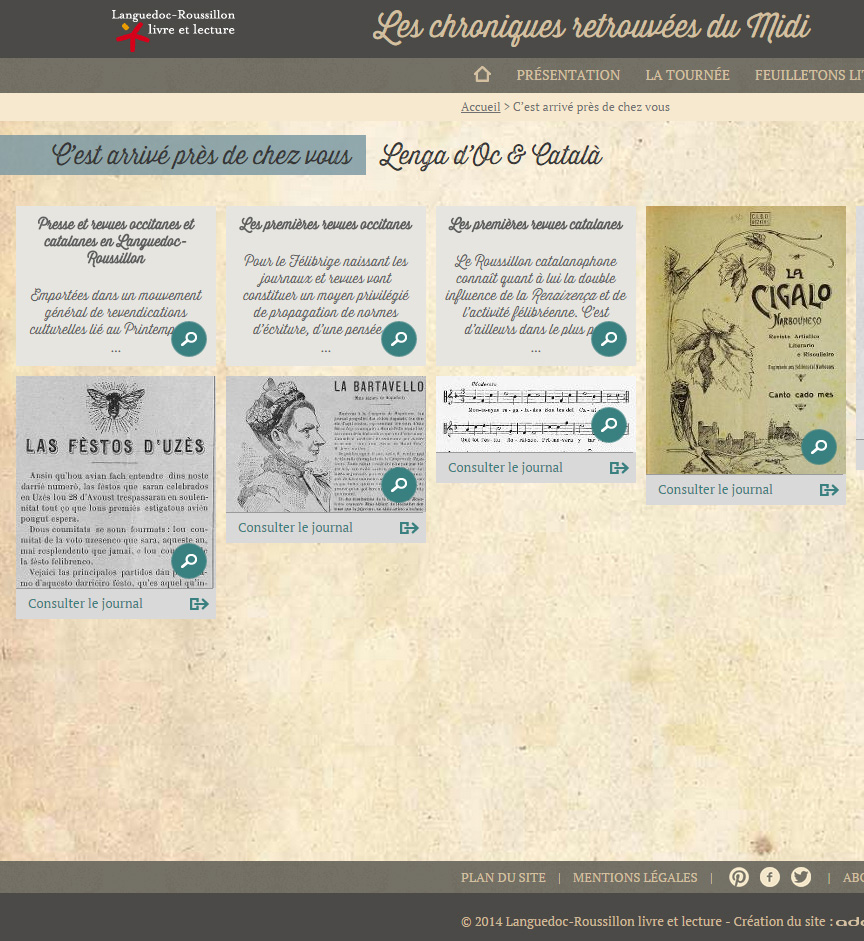The height and width of the screenshot is (941, 864).
Task: Magnify the Las Fèstos d'Uzès clipping
Action: (189, 561)
